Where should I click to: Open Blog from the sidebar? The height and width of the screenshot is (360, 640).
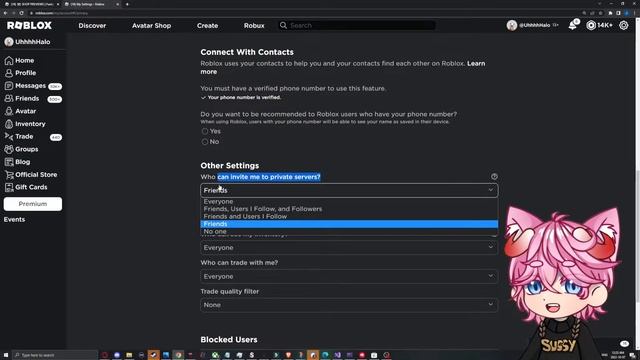(17, 162)
